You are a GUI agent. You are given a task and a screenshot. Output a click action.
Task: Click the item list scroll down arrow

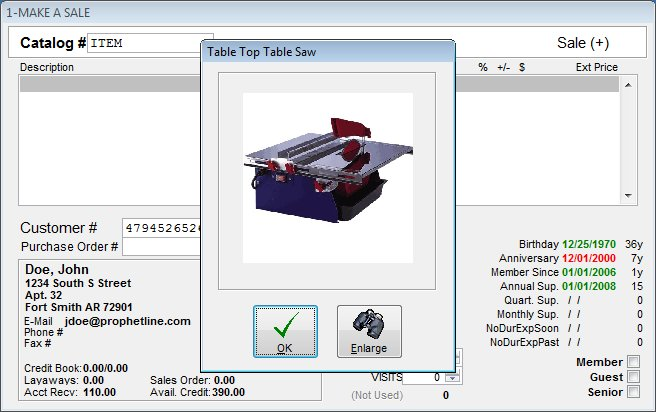coord(630,196)
